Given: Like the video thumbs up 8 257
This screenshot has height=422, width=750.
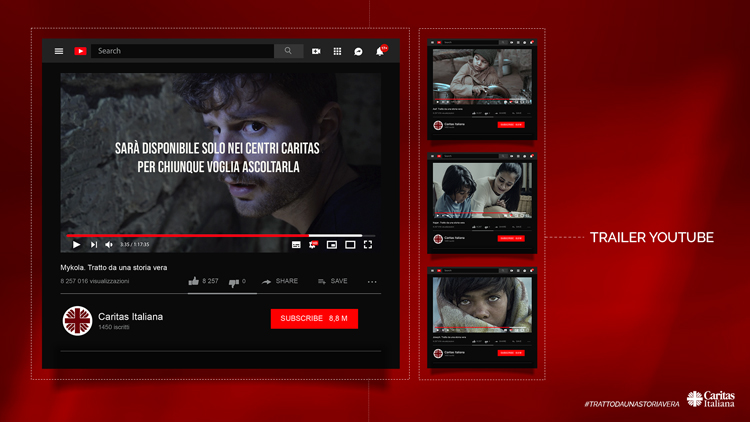Looking at the screenshot, I should point(203,281).
